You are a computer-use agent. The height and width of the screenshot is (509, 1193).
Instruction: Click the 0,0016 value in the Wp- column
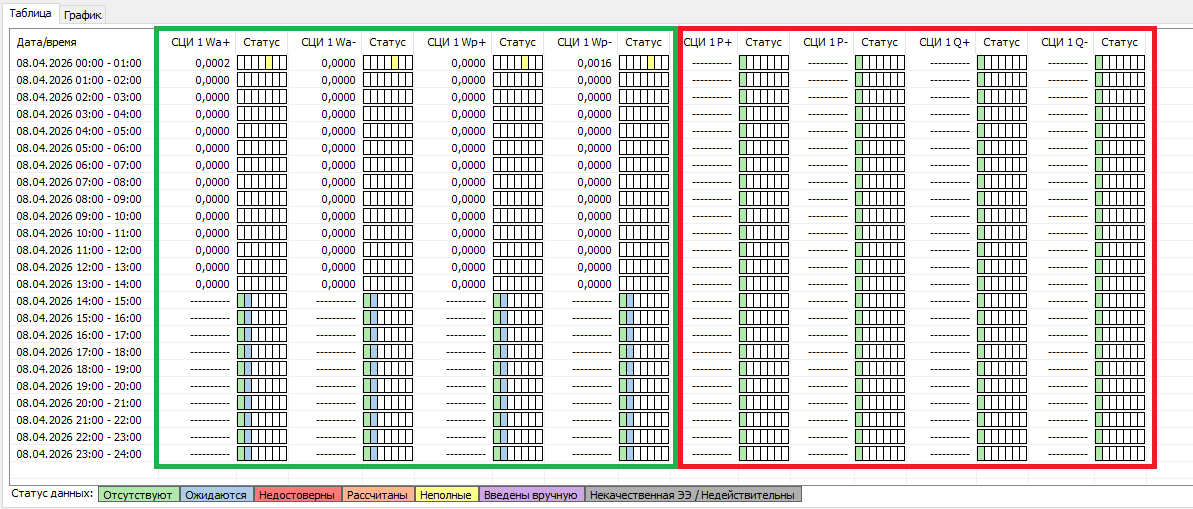pos(594,63)
